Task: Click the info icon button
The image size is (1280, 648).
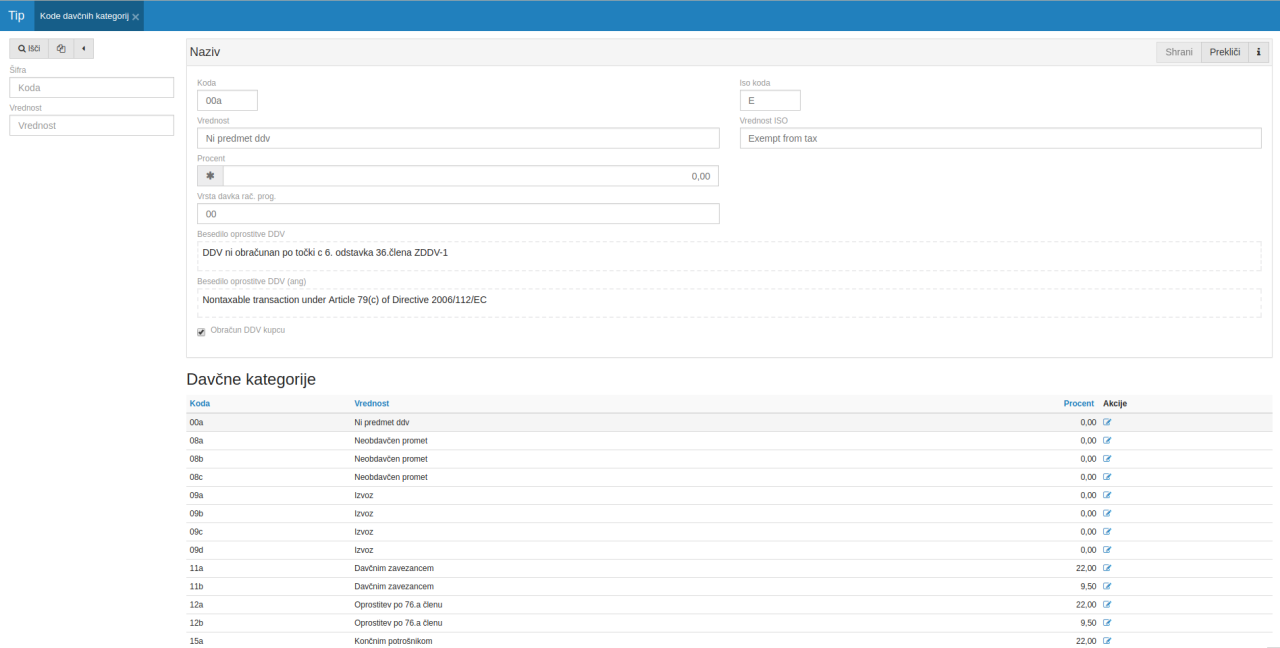Action: [x=1258, y=51]
